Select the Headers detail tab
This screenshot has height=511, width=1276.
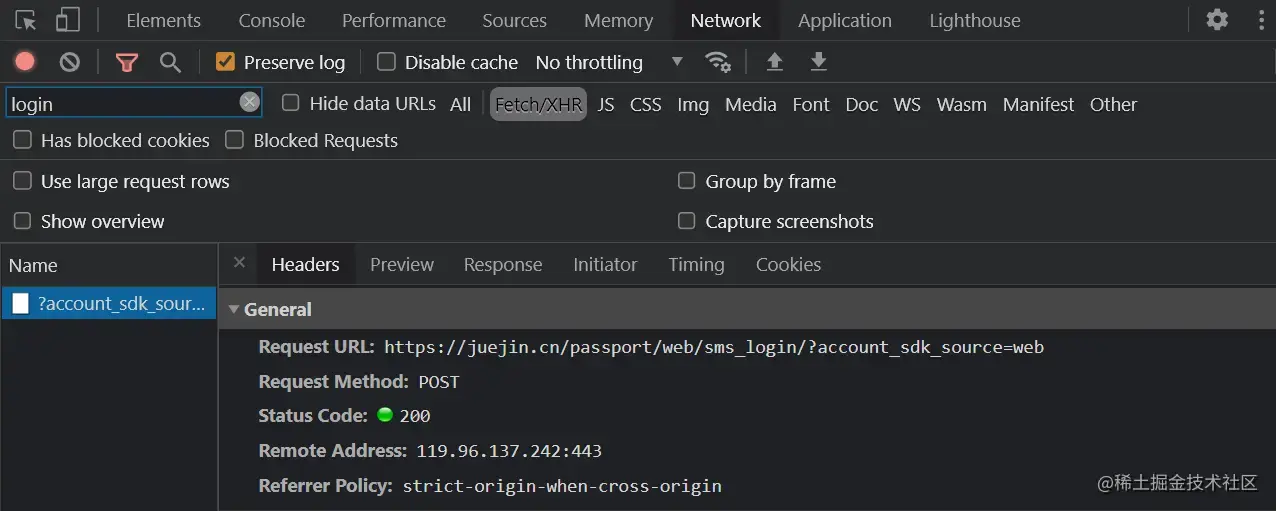coord(305,265)
